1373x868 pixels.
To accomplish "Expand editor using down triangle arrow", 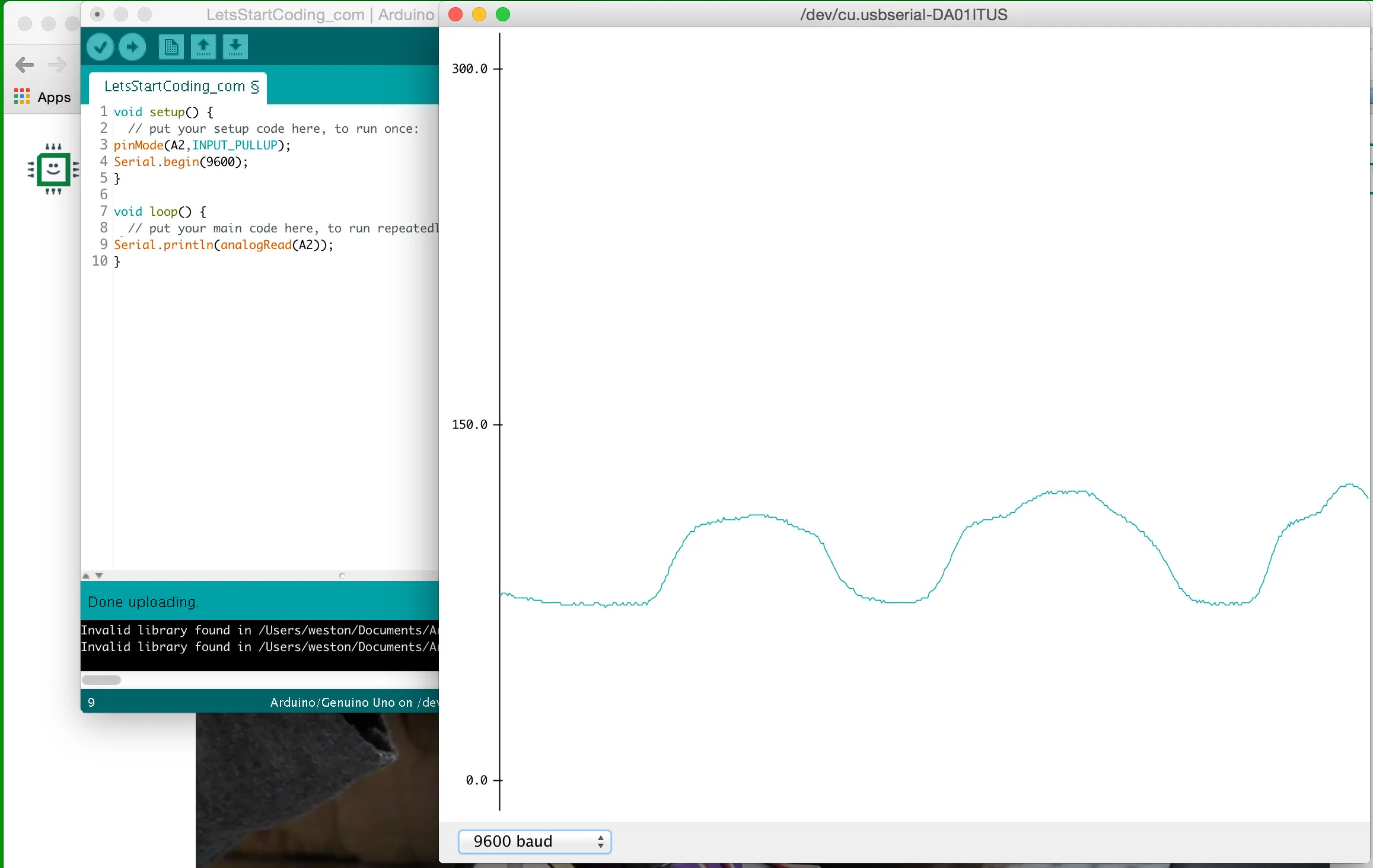I will 99,576.
